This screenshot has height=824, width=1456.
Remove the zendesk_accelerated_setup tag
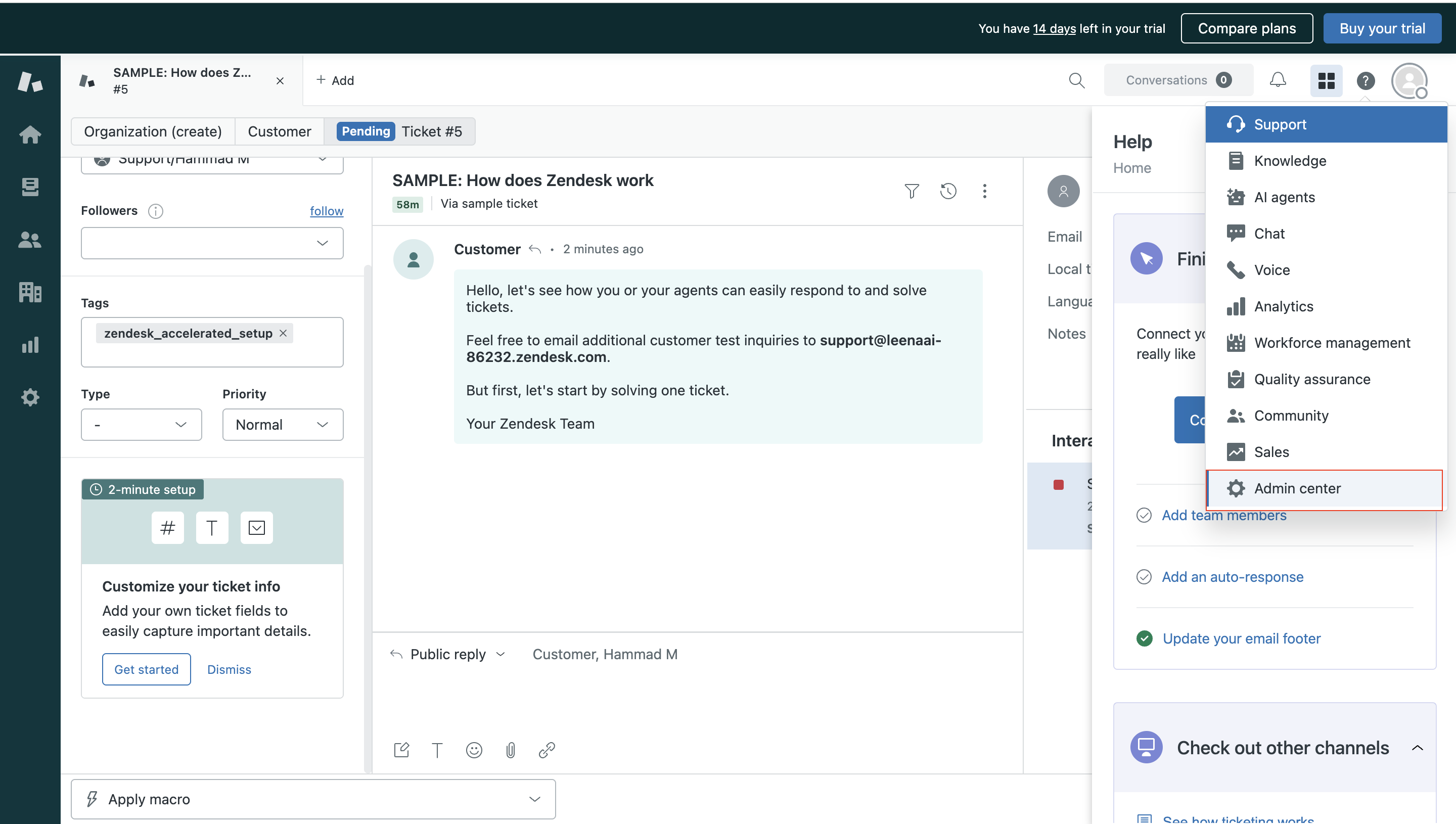[283, 333]
